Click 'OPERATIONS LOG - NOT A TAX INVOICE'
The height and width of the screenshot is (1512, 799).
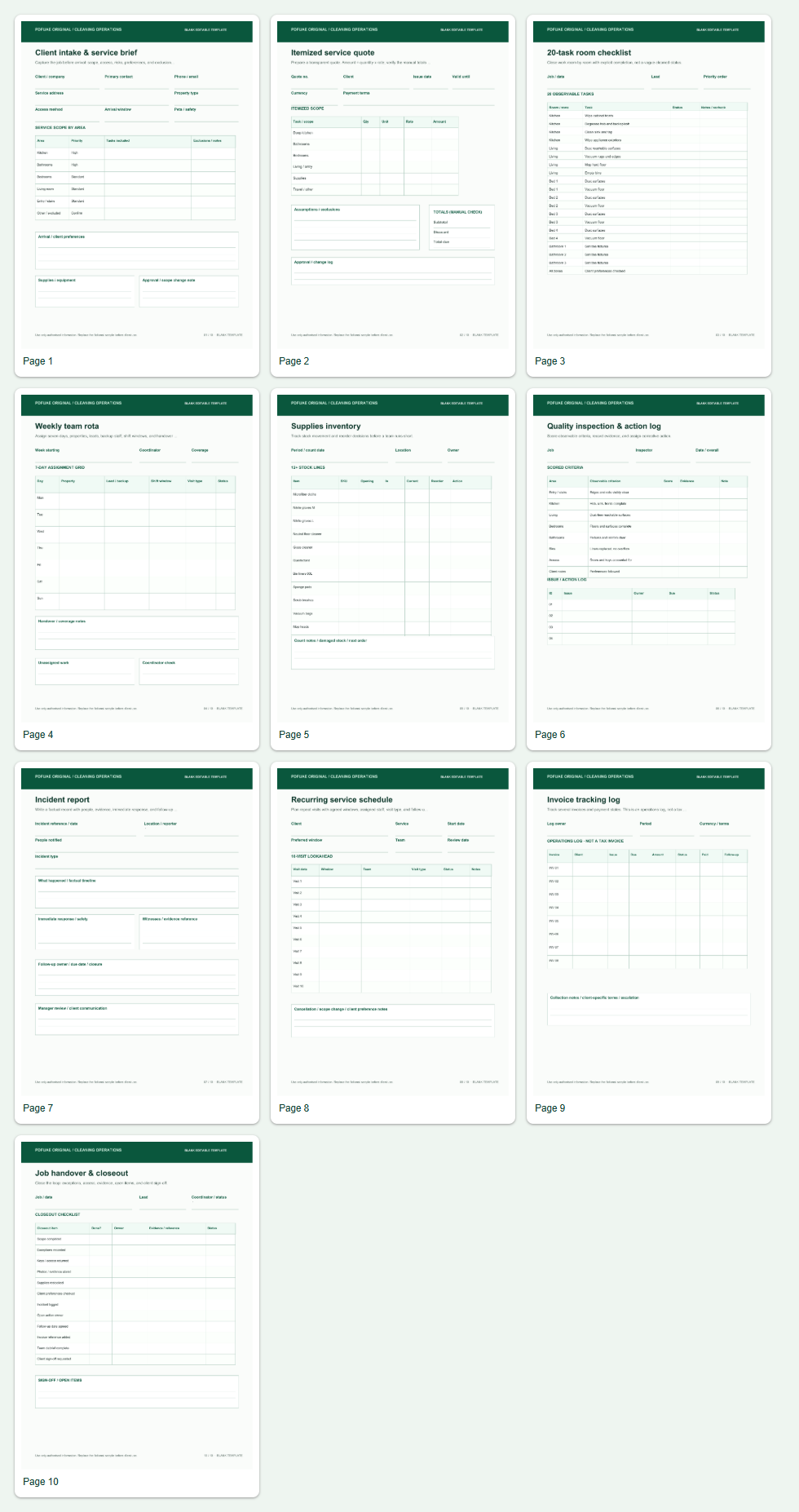pyautogui.click(x=585, y=841)
